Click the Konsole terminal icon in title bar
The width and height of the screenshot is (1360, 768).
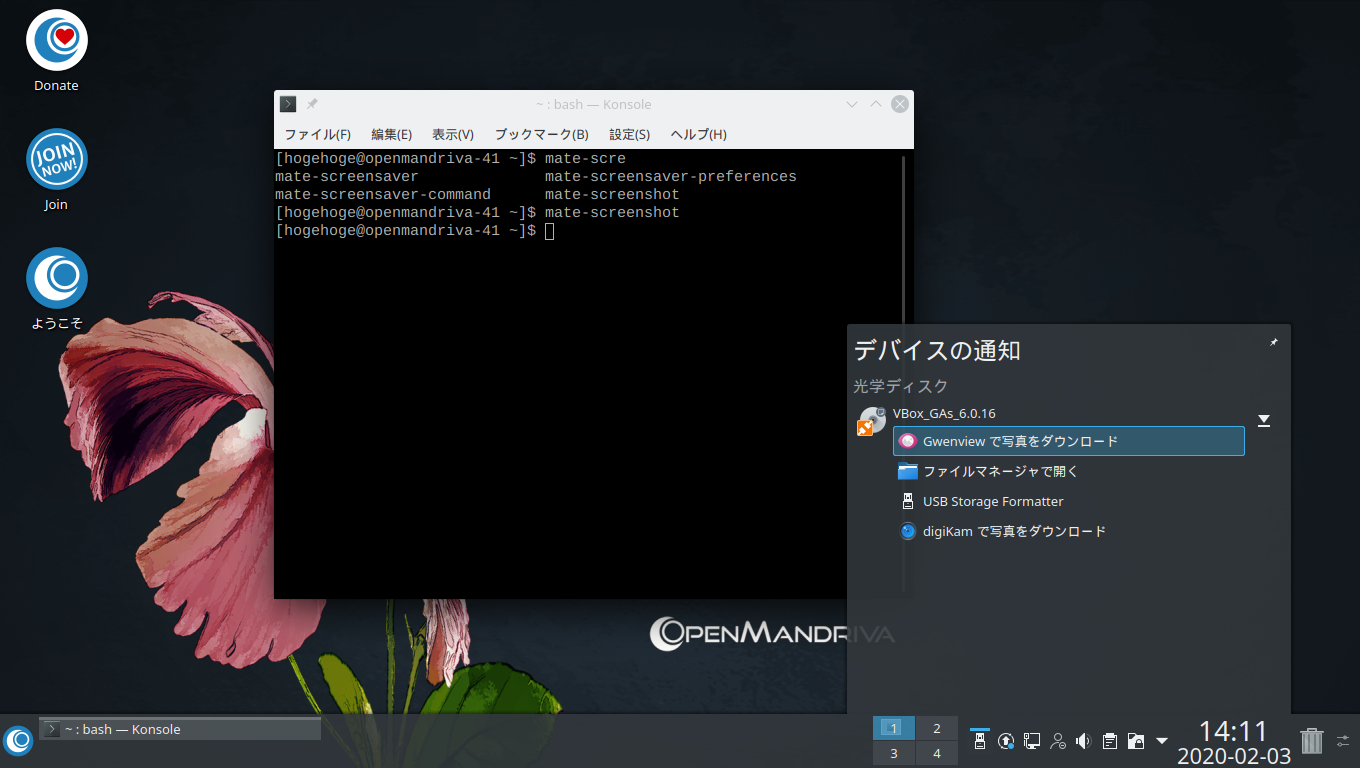pyautogui.click(x=288, y=104)
